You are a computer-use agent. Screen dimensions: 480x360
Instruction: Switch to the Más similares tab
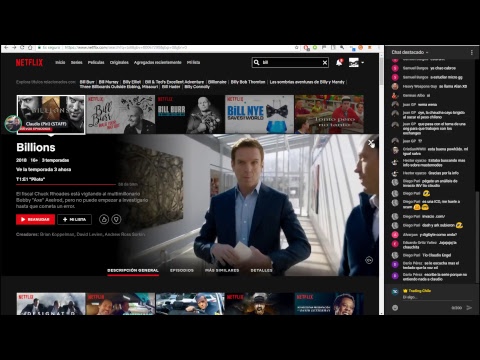[222, 270]
